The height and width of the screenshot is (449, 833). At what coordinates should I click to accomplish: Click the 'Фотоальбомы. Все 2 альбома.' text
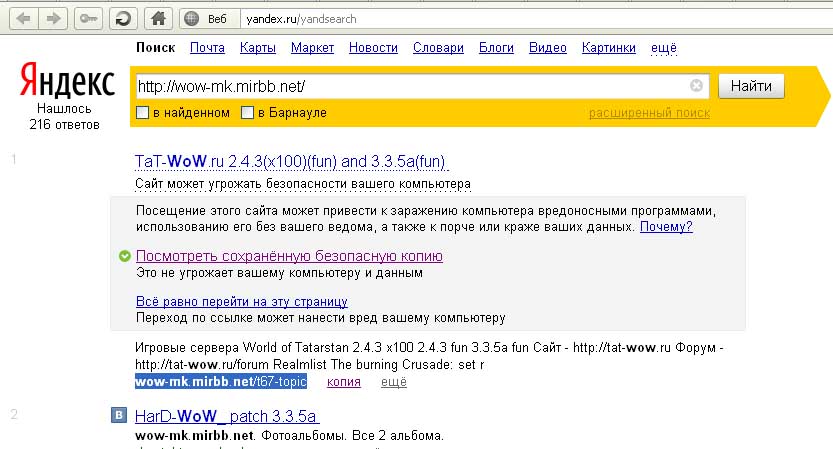352,436
